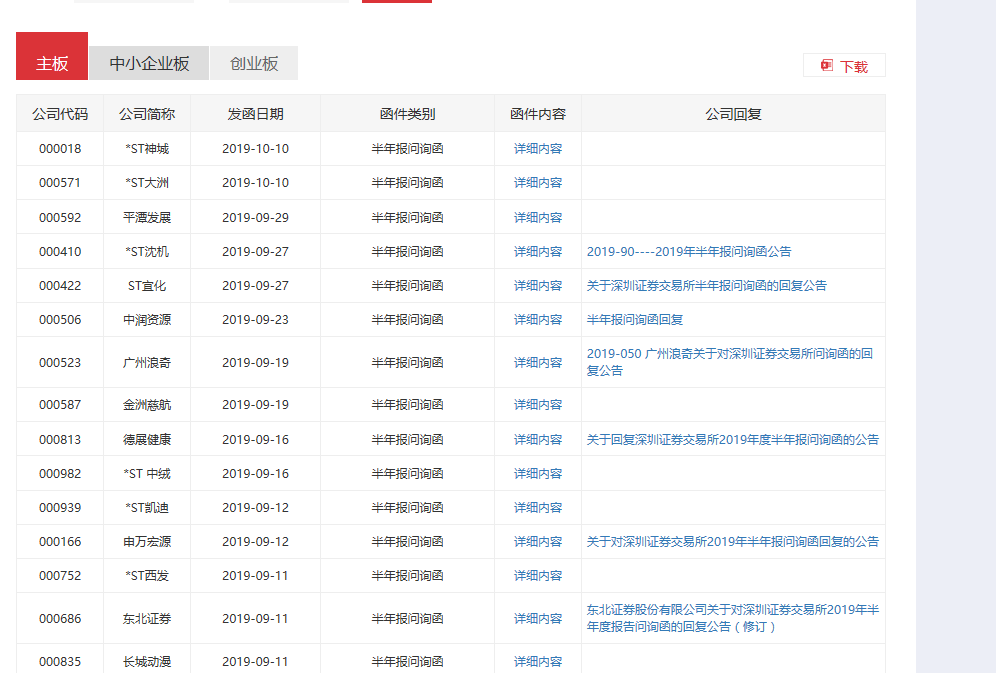
Task: View 详细内容 for 金洲慈航
Action: point(538,405)
